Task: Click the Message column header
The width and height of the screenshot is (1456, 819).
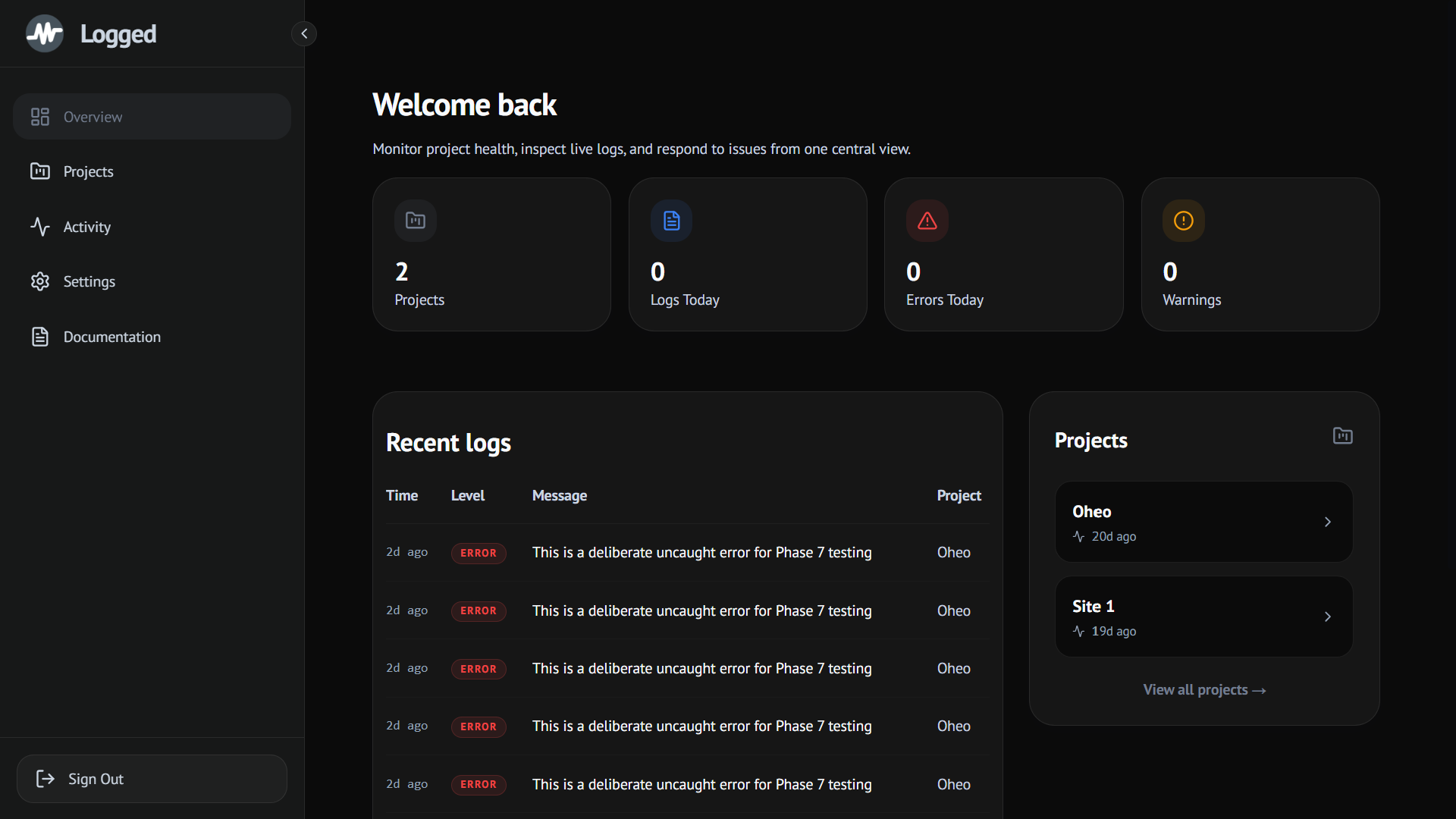Action: (560, 495)
